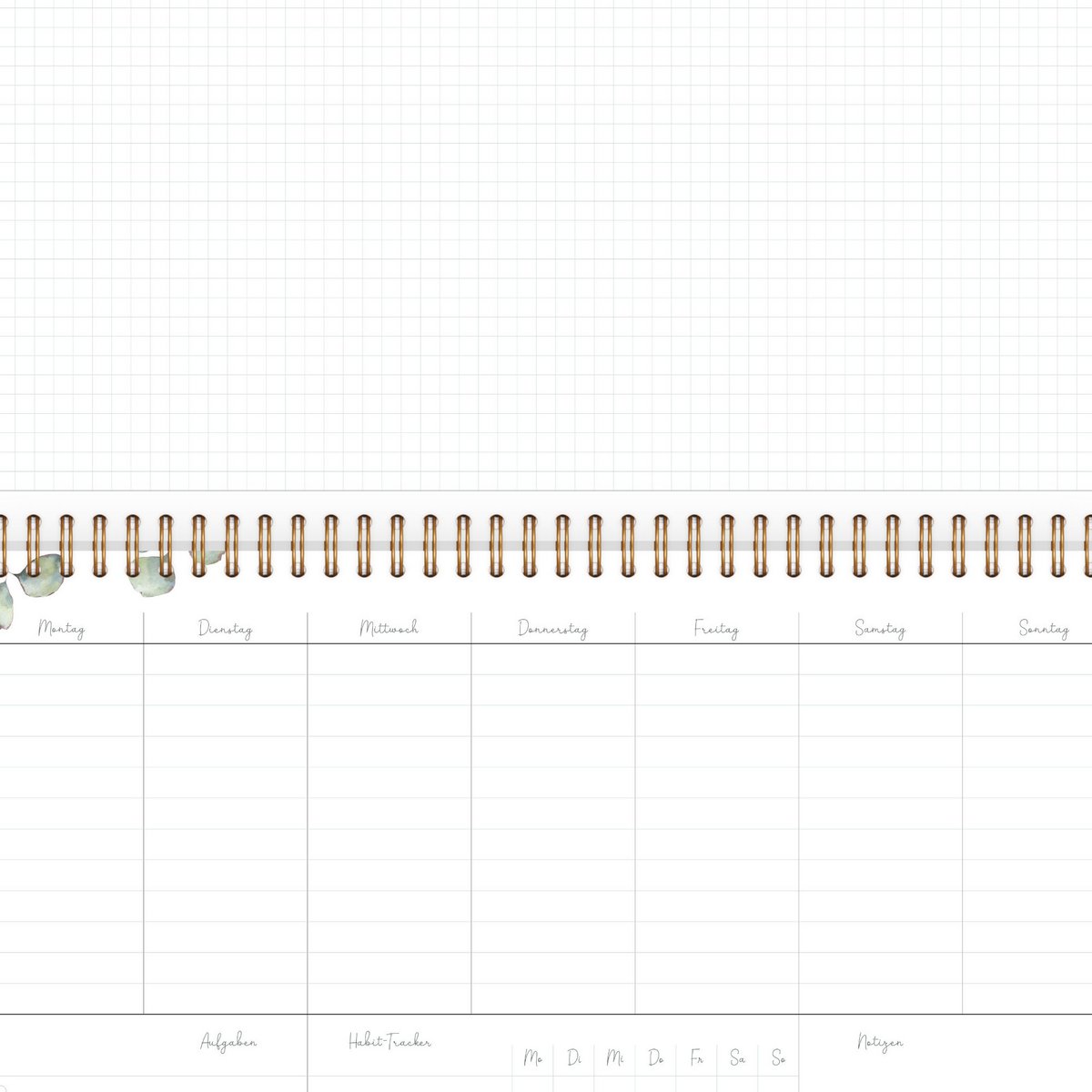This screenshot has width=1092, height=1092.
Task: Check the So habit tracker column
Action: click(779, 1058)
